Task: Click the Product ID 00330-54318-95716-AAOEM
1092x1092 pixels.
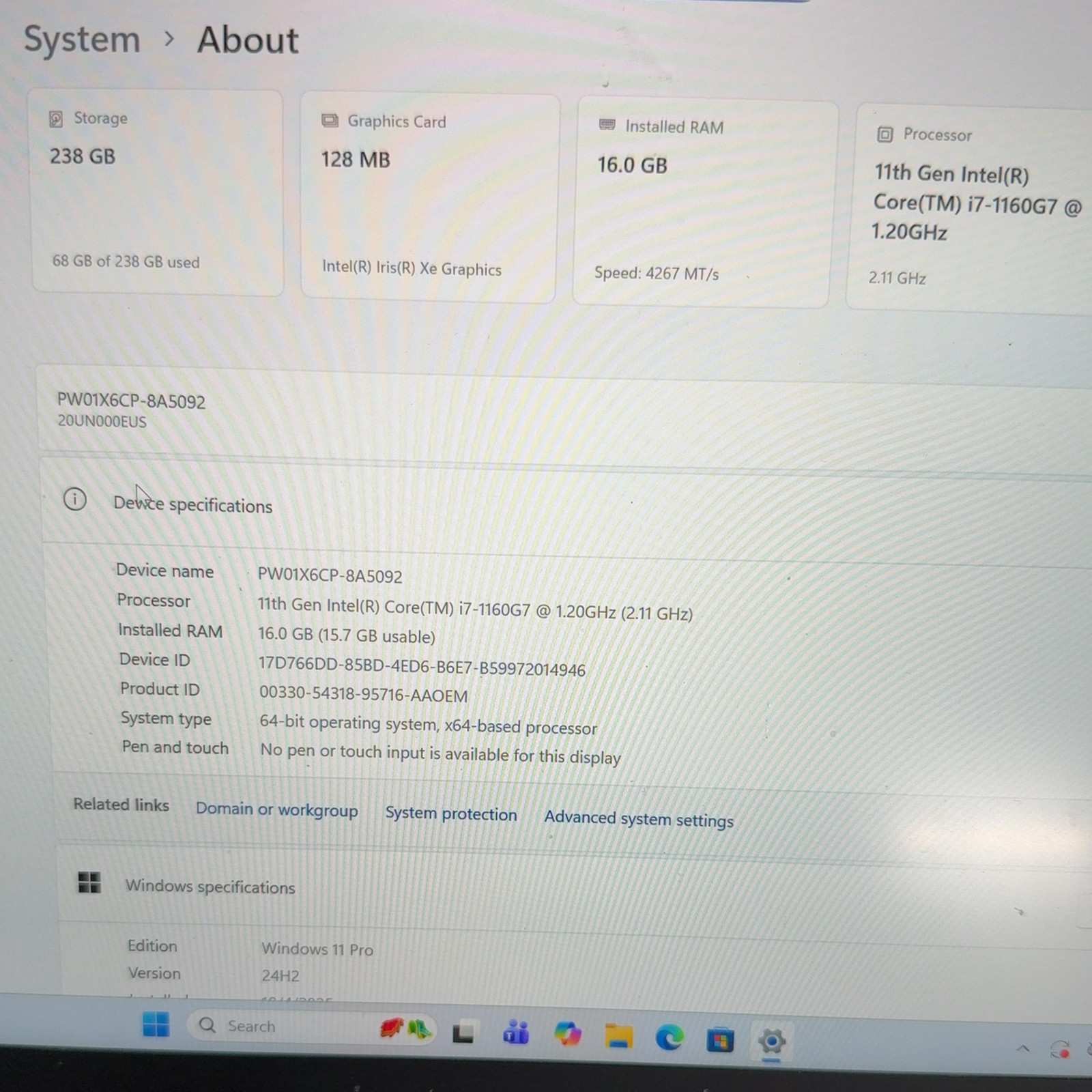Action: (364, 695)
